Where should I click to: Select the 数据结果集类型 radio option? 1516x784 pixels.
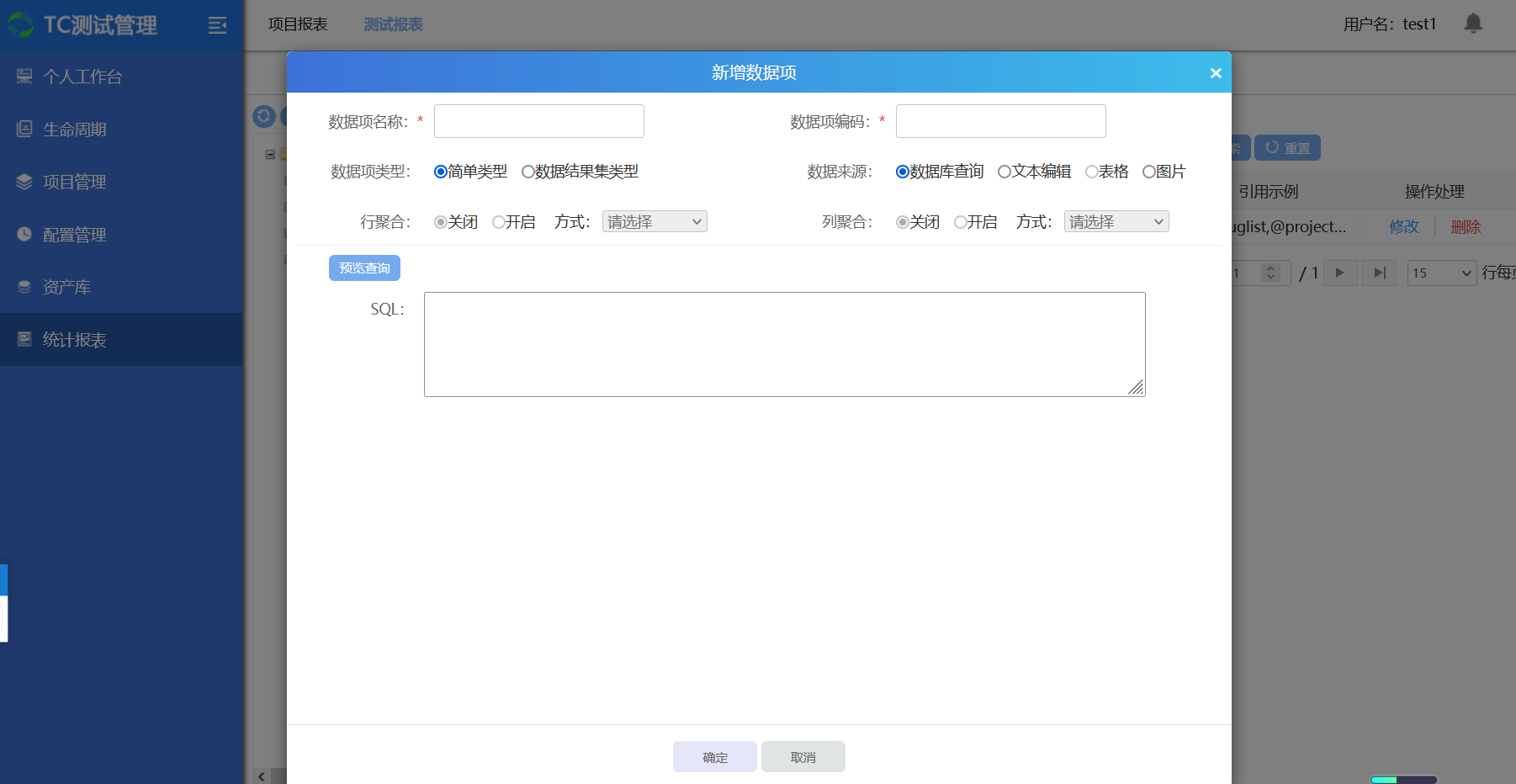pyautogui.click(x=528, y=172)
